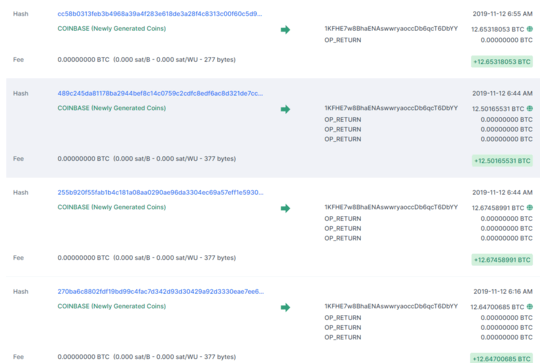The width and height of the screenshot is (540, 363).
Task: Select COINBASE label in the 255b920f transaction
Action: [112, 207]
